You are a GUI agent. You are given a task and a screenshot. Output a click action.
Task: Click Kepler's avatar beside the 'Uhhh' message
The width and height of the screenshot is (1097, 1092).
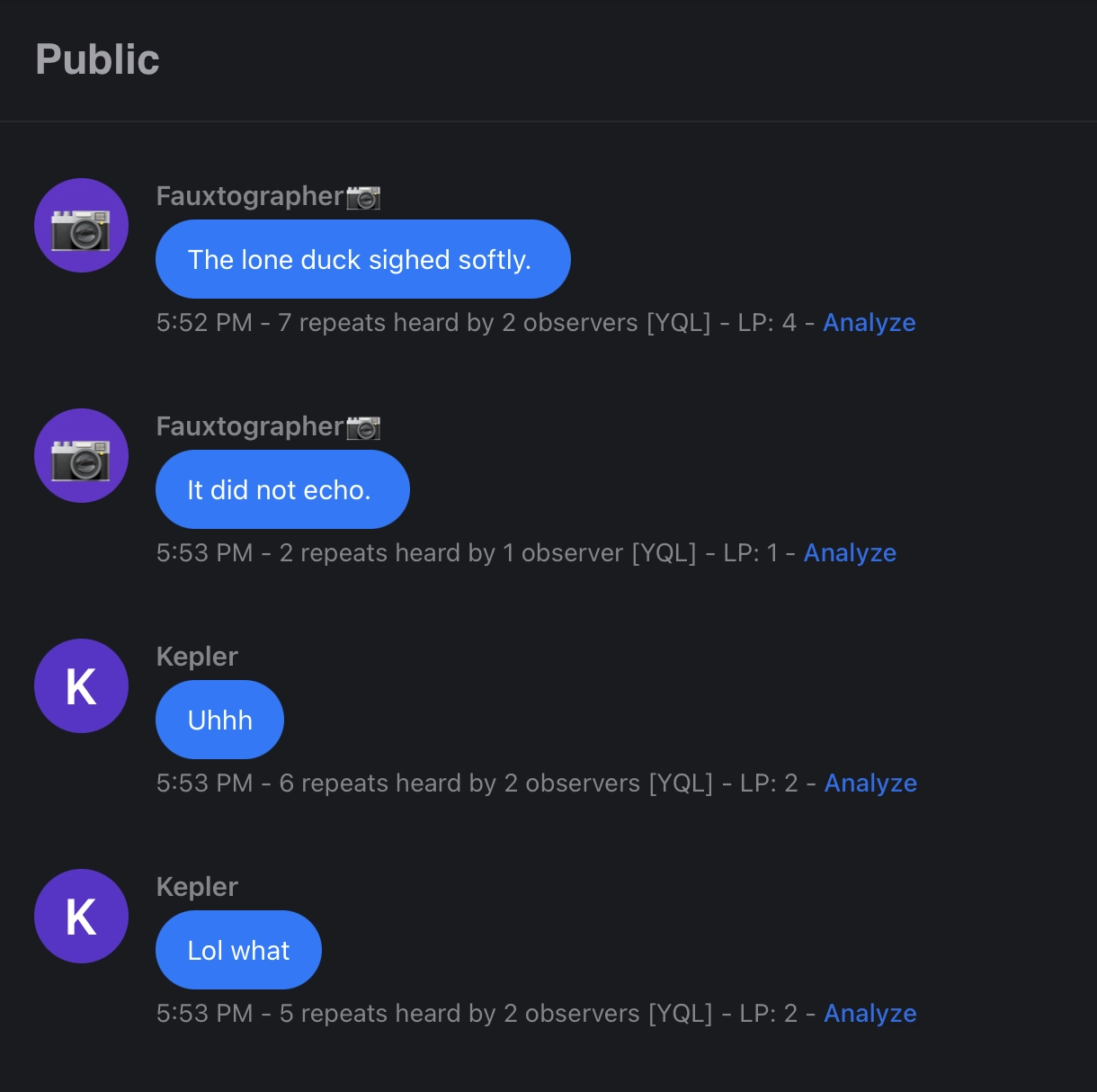pyautogui.click(x=81, y=685)
